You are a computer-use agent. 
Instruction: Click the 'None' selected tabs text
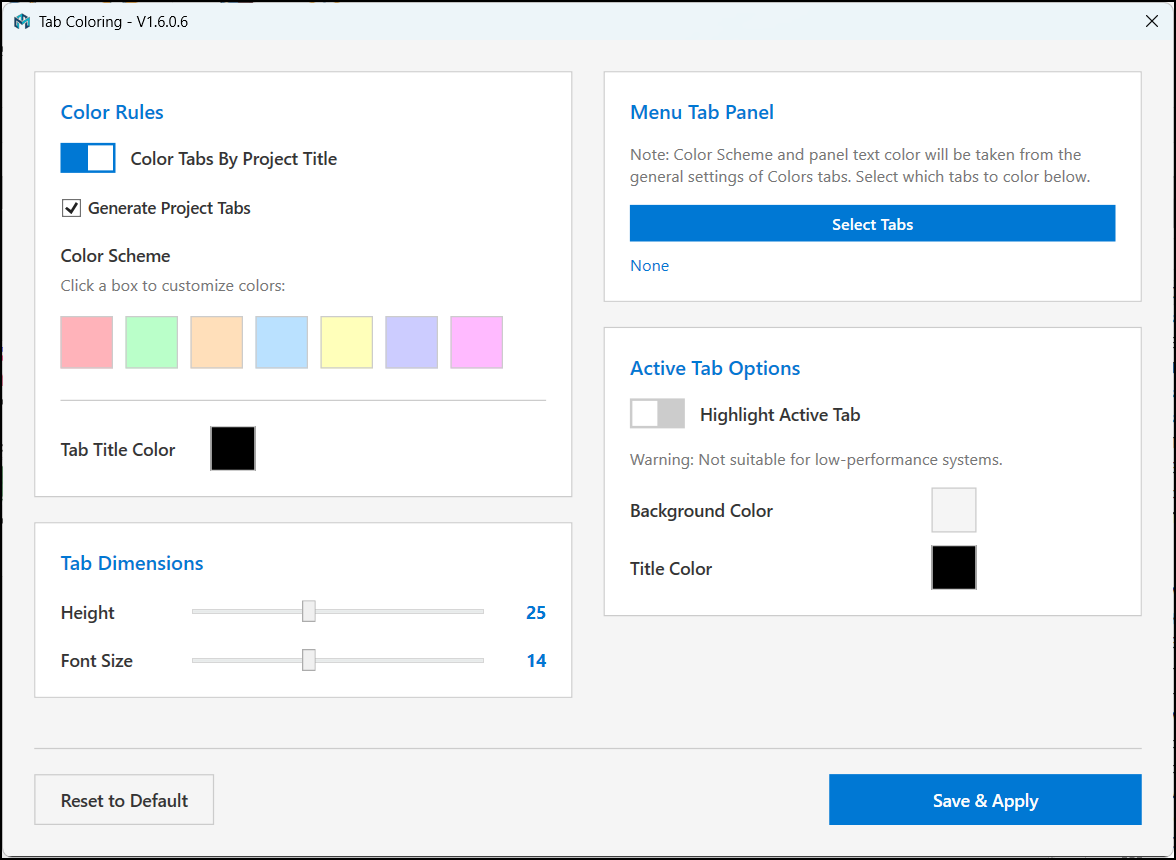tap(650, 265)
